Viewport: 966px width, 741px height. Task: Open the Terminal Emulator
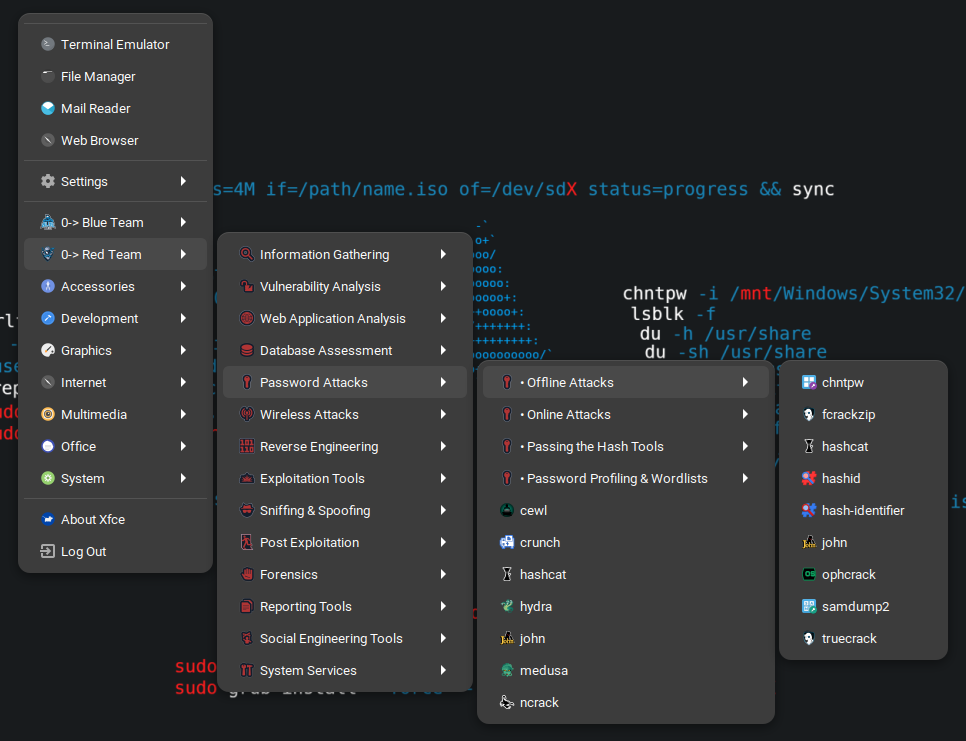point(113,44)
